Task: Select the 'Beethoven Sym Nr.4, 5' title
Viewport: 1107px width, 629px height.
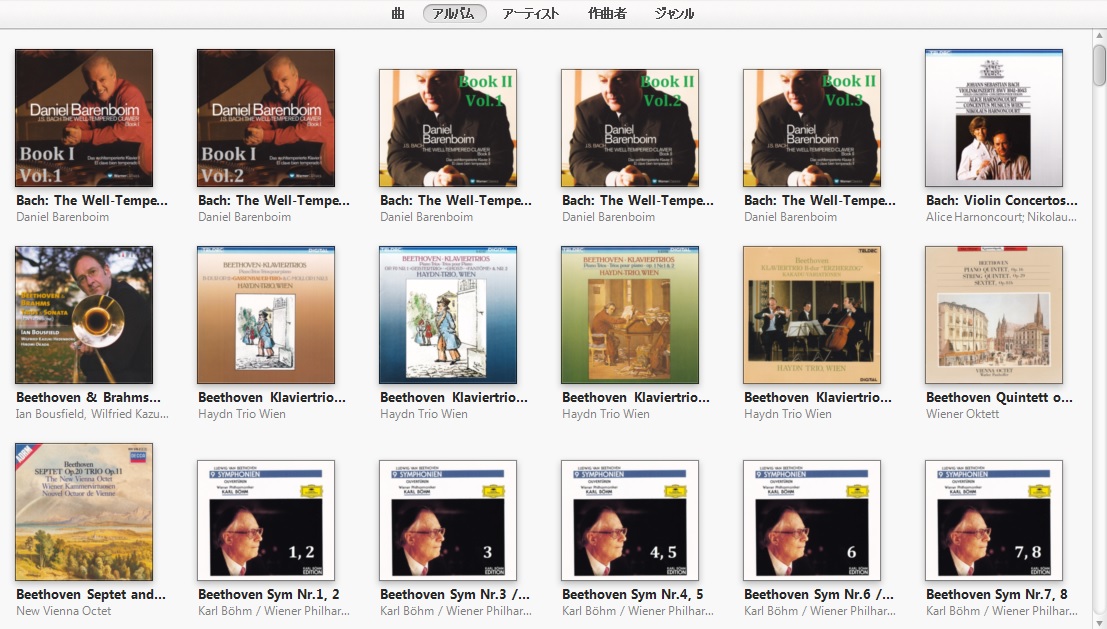Action: pyautogui.click(x=633, y=594)
